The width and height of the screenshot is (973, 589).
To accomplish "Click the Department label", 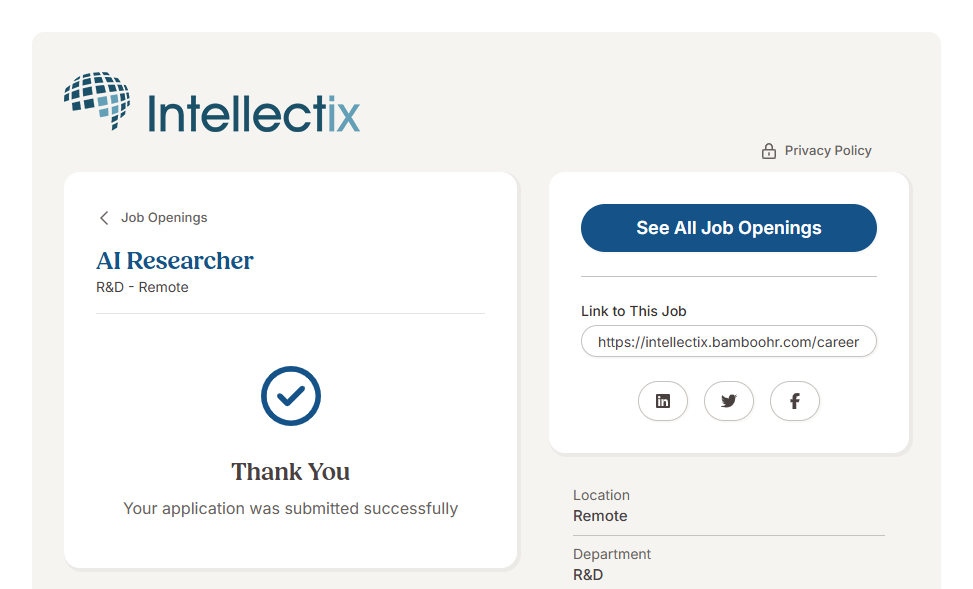I will (x=612, y=554).
